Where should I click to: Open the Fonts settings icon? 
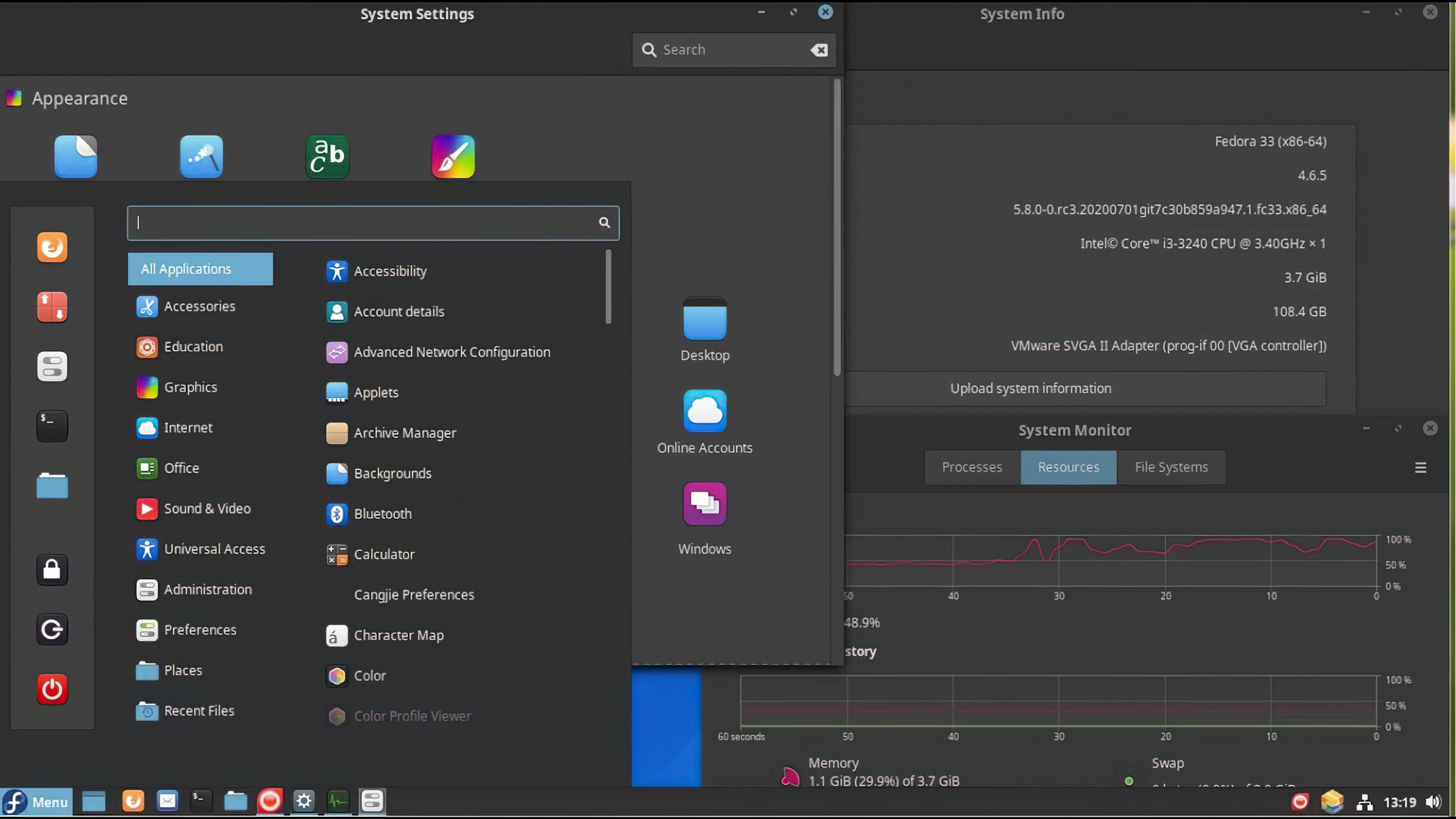coord(327,157)
